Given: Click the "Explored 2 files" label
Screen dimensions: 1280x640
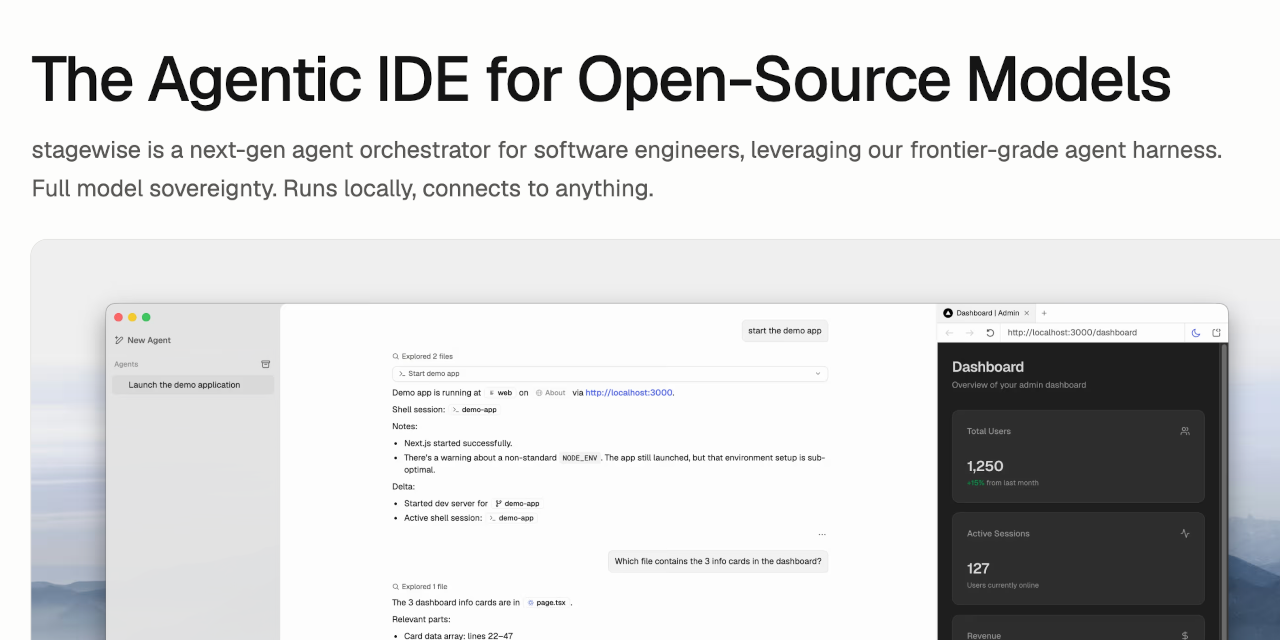Looking at the screenshot, I should pyautogui.click(x=427, y=356).
